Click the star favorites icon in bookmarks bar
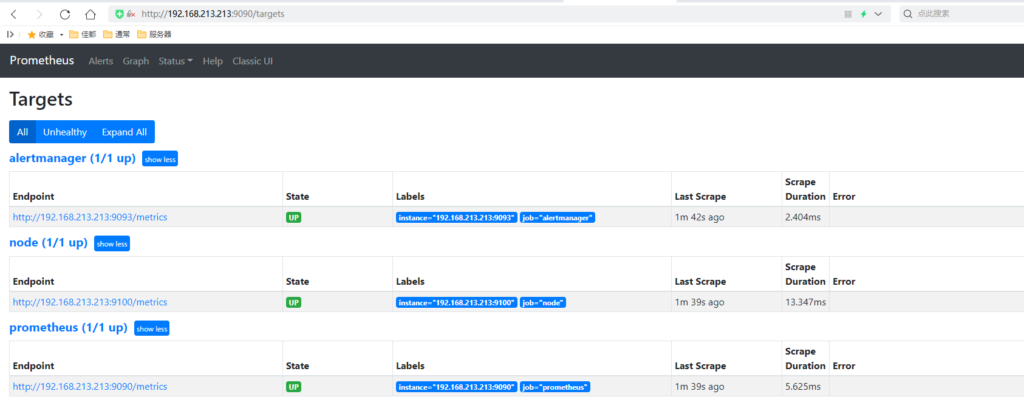This screenshot has height=411, width=1024. tap(31, 34)
